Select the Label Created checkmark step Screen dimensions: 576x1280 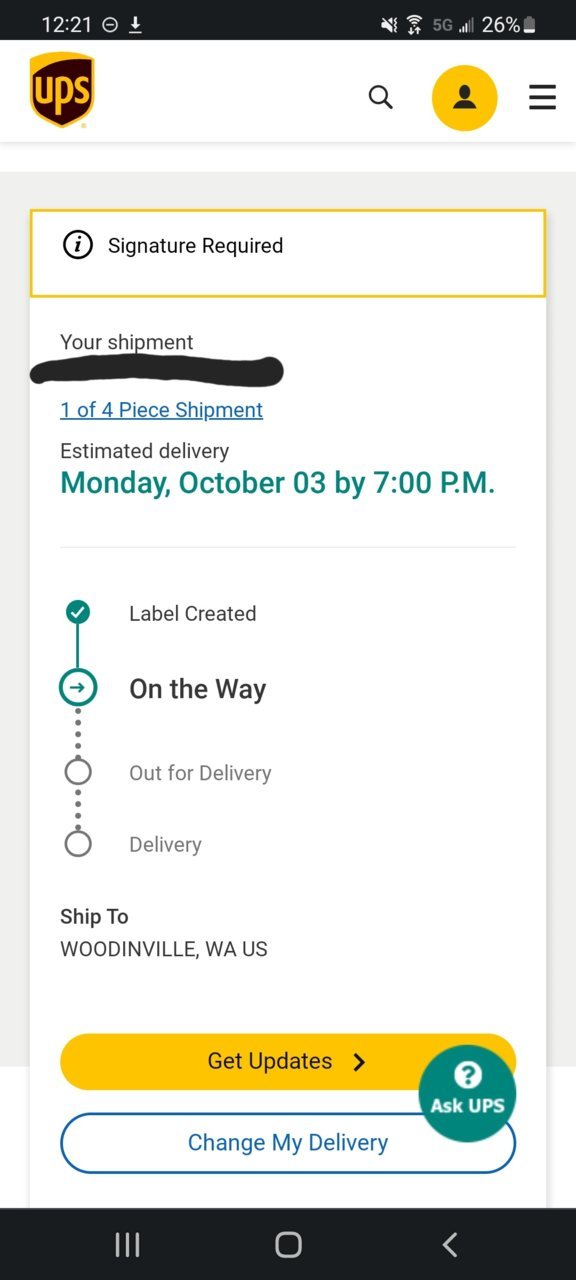(78, 612)
